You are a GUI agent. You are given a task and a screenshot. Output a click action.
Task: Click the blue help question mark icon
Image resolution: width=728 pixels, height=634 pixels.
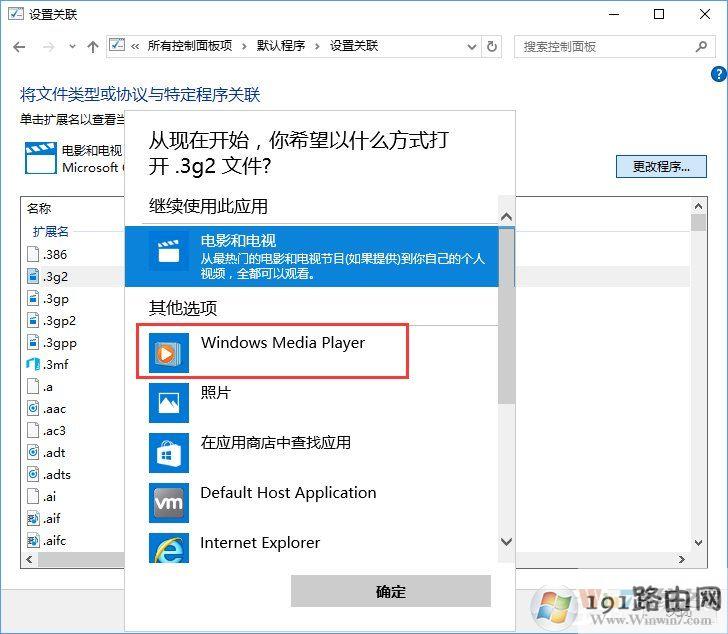pos(718,73)
